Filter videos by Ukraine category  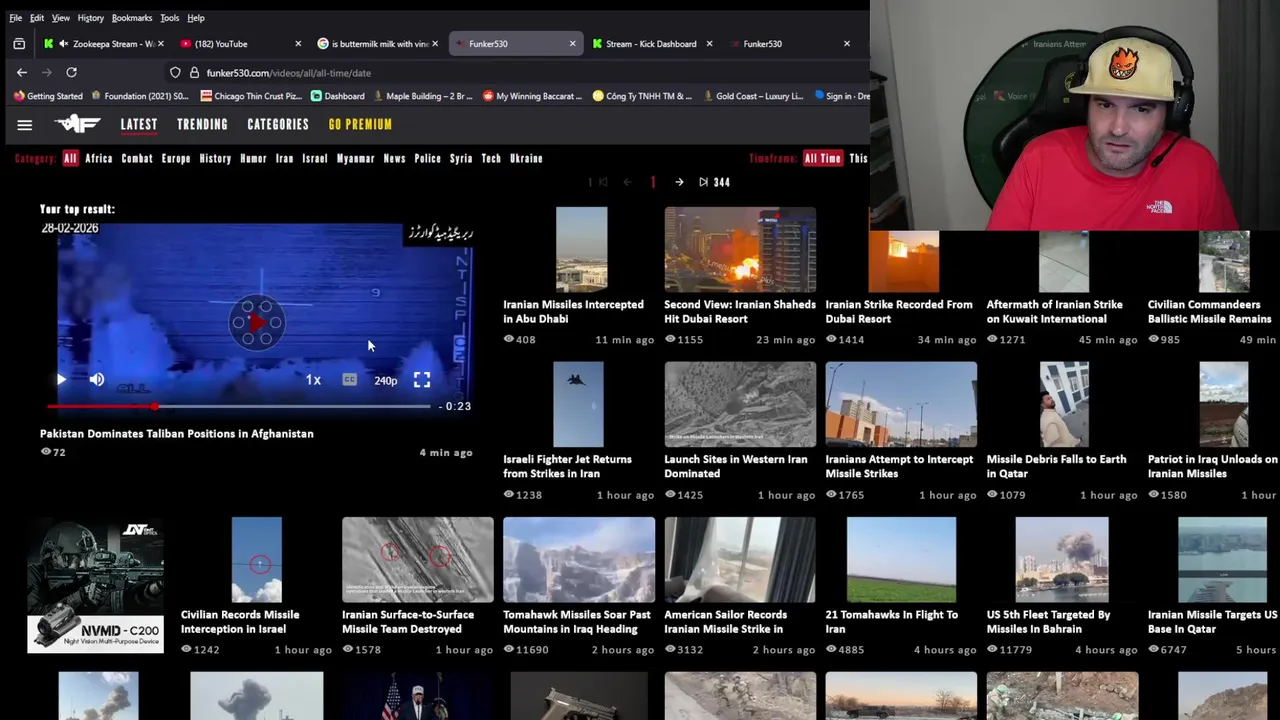(526, 158)
